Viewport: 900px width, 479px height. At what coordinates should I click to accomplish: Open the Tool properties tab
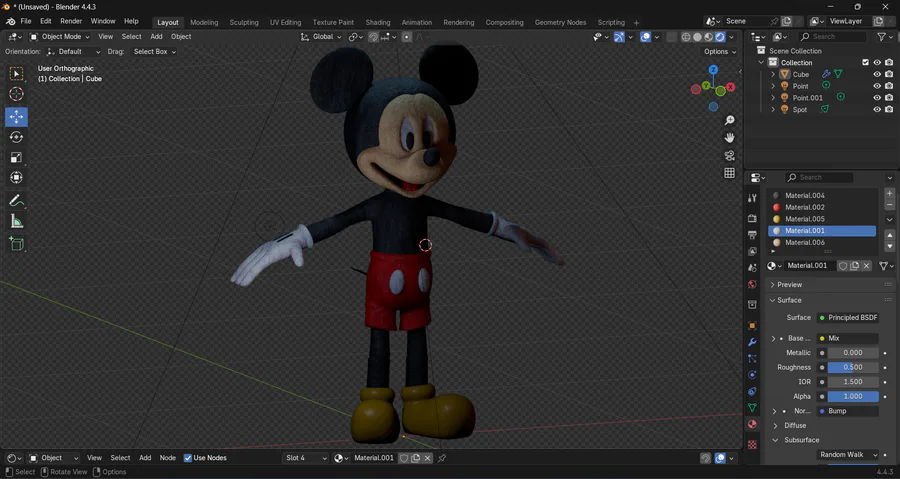(x=752, y=198)
